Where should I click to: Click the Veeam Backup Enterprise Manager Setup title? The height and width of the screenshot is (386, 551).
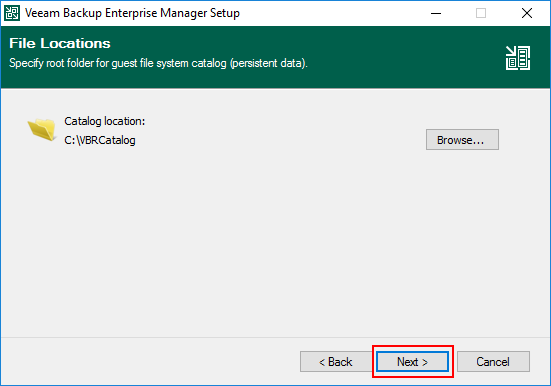click(x=132, y=13)
